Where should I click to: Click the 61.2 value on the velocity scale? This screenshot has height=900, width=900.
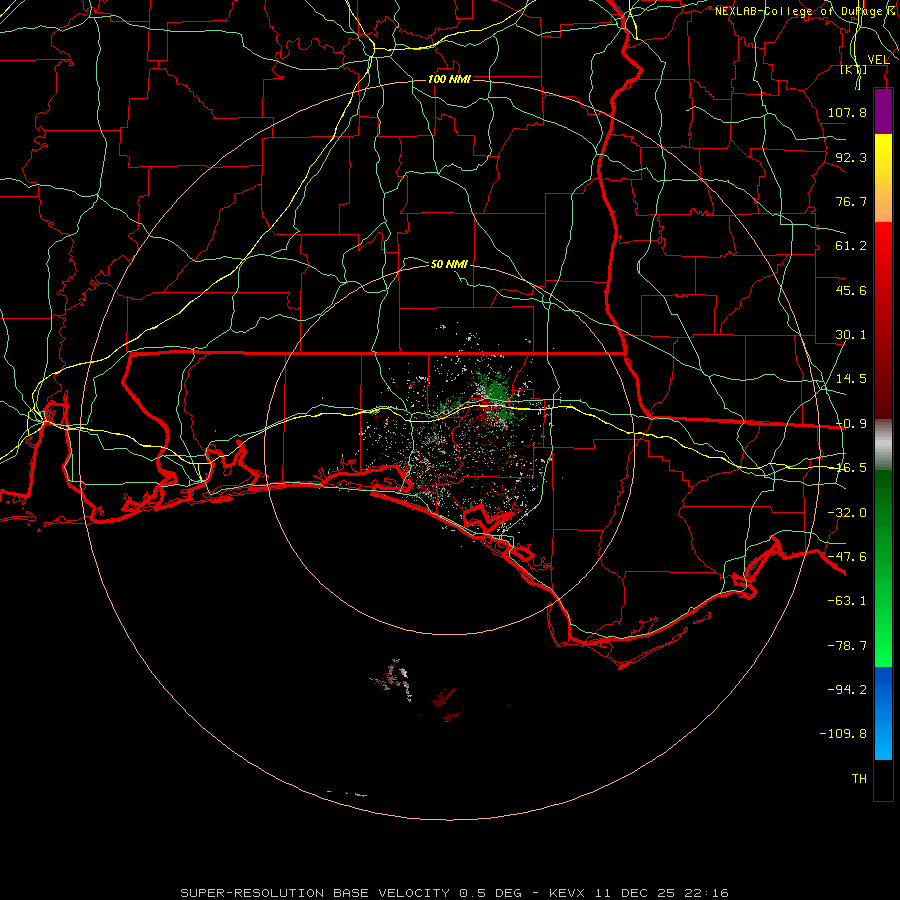pos(851,246)
